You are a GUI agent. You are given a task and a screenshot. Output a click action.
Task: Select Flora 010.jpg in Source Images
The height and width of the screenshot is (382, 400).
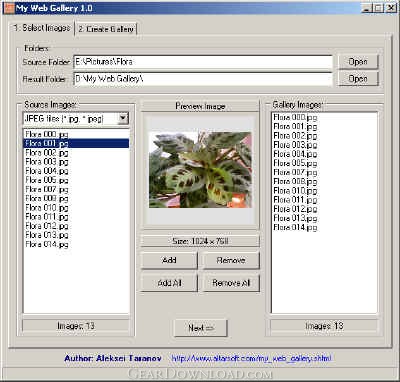tap(76, 208)
